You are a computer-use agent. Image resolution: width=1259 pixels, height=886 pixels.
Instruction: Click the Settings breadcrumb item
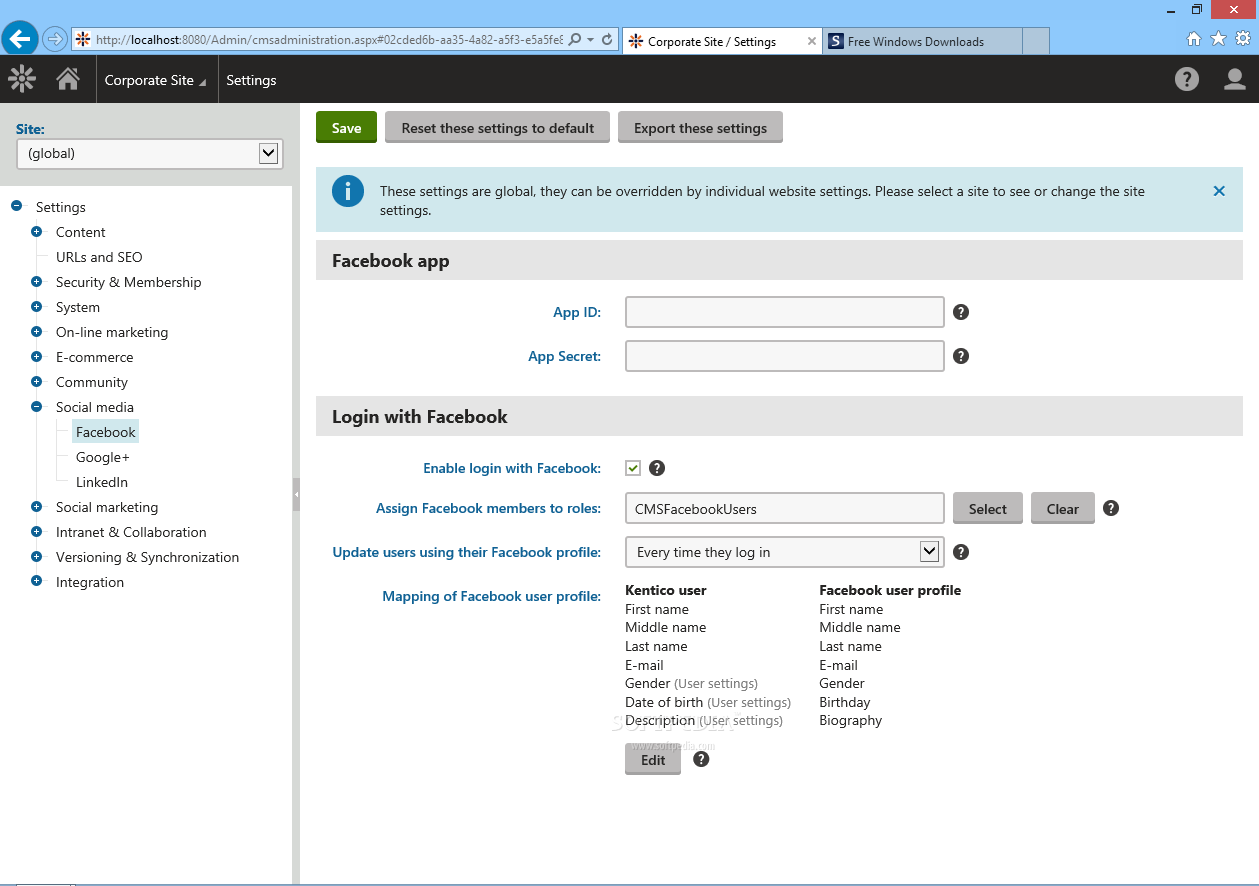[x=251, y=80]
